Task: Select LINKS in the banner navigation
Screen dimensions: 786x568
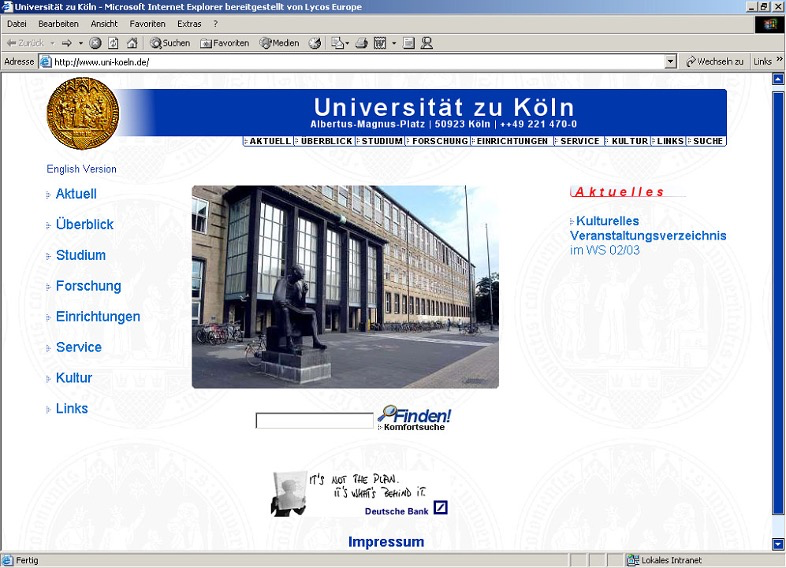Action: point(669,141)
